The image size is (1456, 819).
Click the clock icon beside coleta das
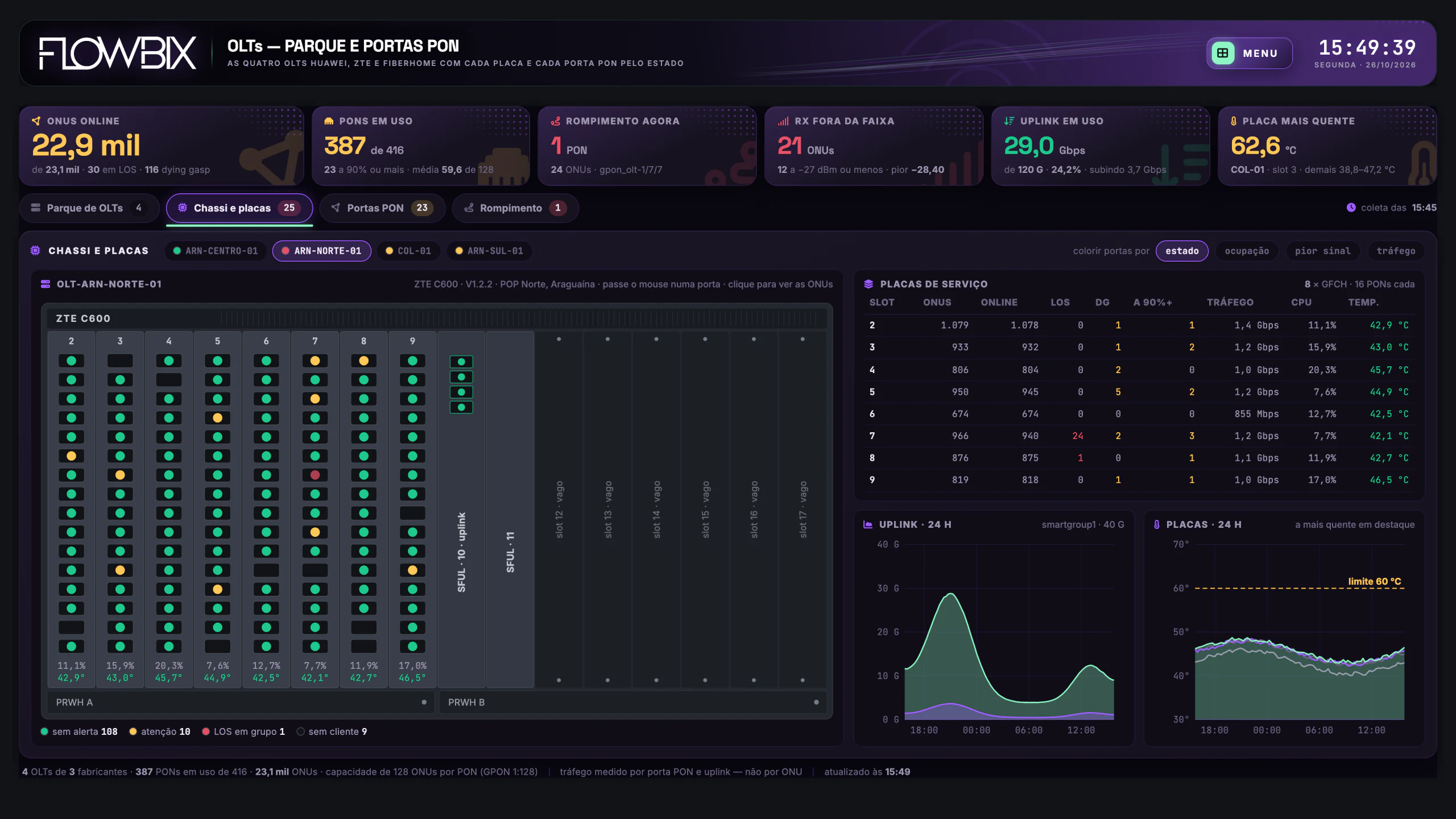(x=1351, y=208)
